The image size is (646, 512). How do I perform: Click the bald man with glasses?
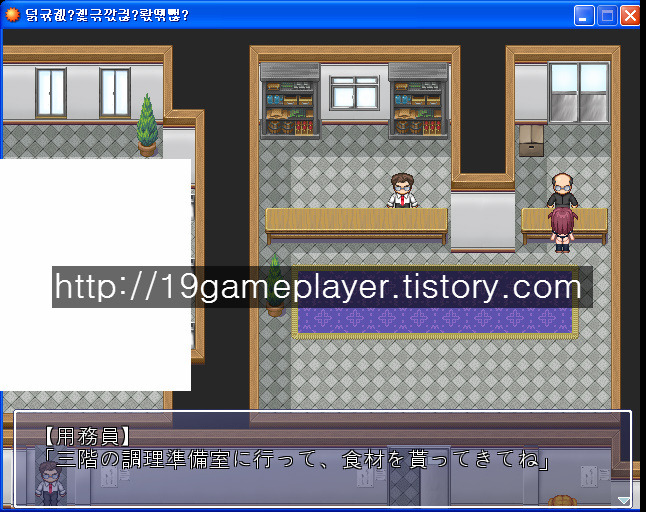pos(562,190)
